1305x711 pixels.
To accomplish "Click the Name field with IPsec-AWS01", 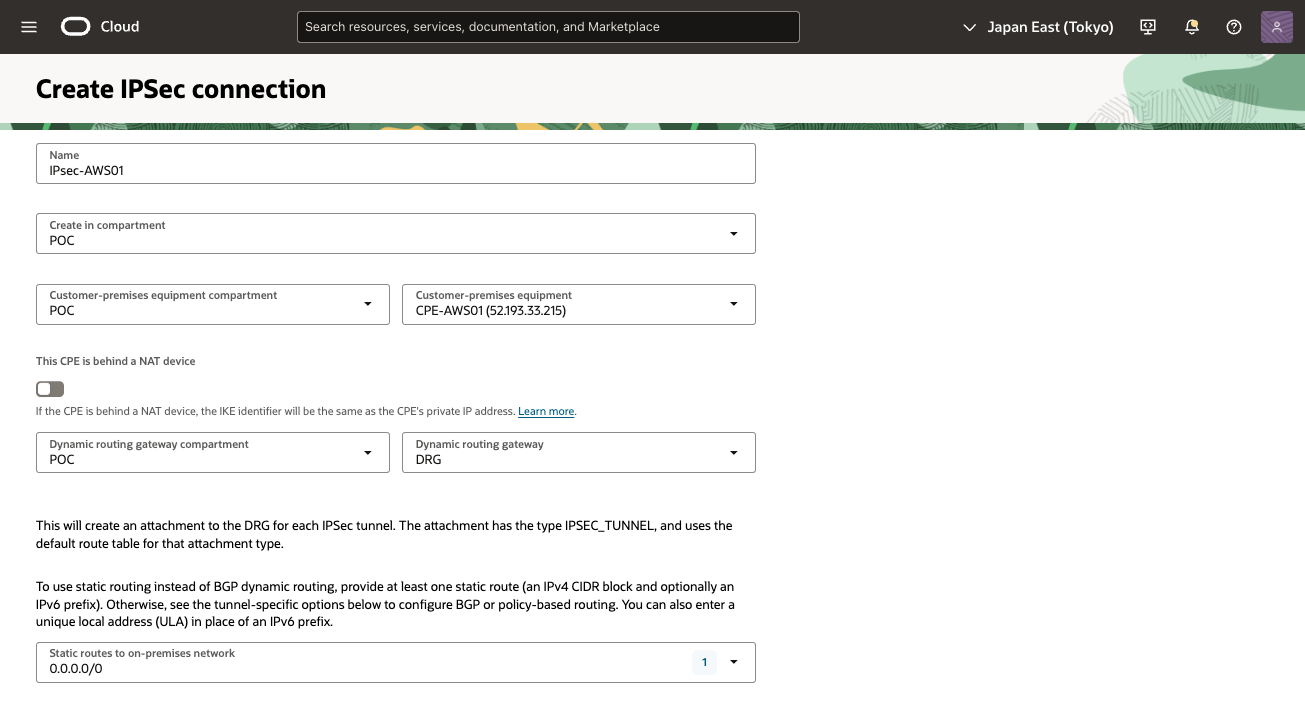I will (396, 164).
